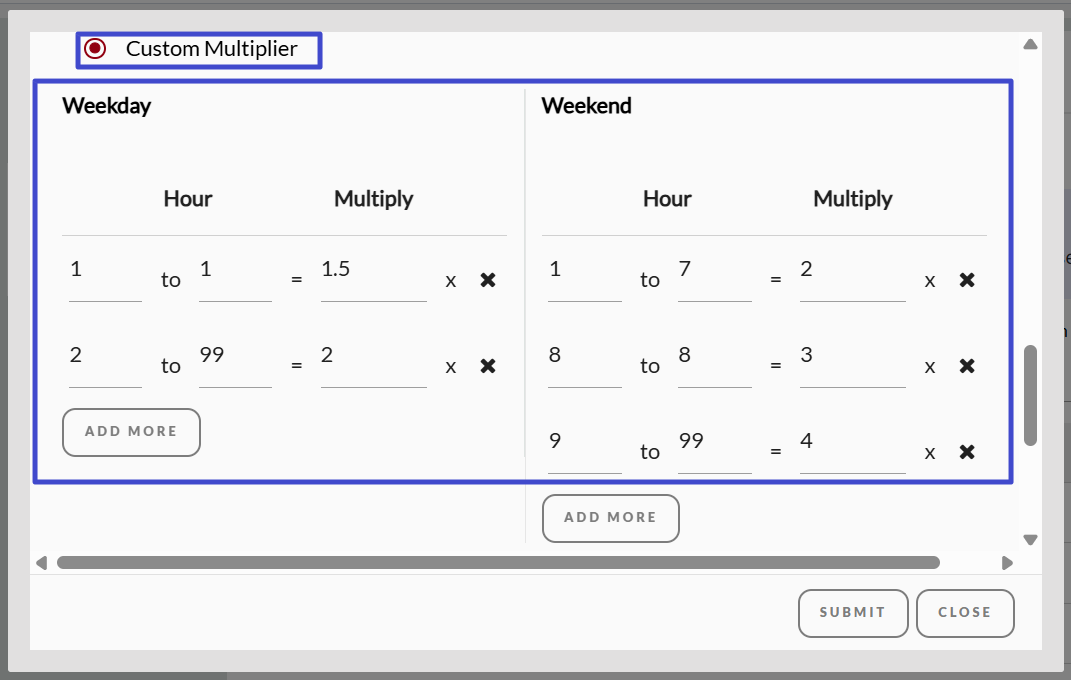Click the horizontal scrollbar left arrow
Screen dimensions: 1071x680
41,563
